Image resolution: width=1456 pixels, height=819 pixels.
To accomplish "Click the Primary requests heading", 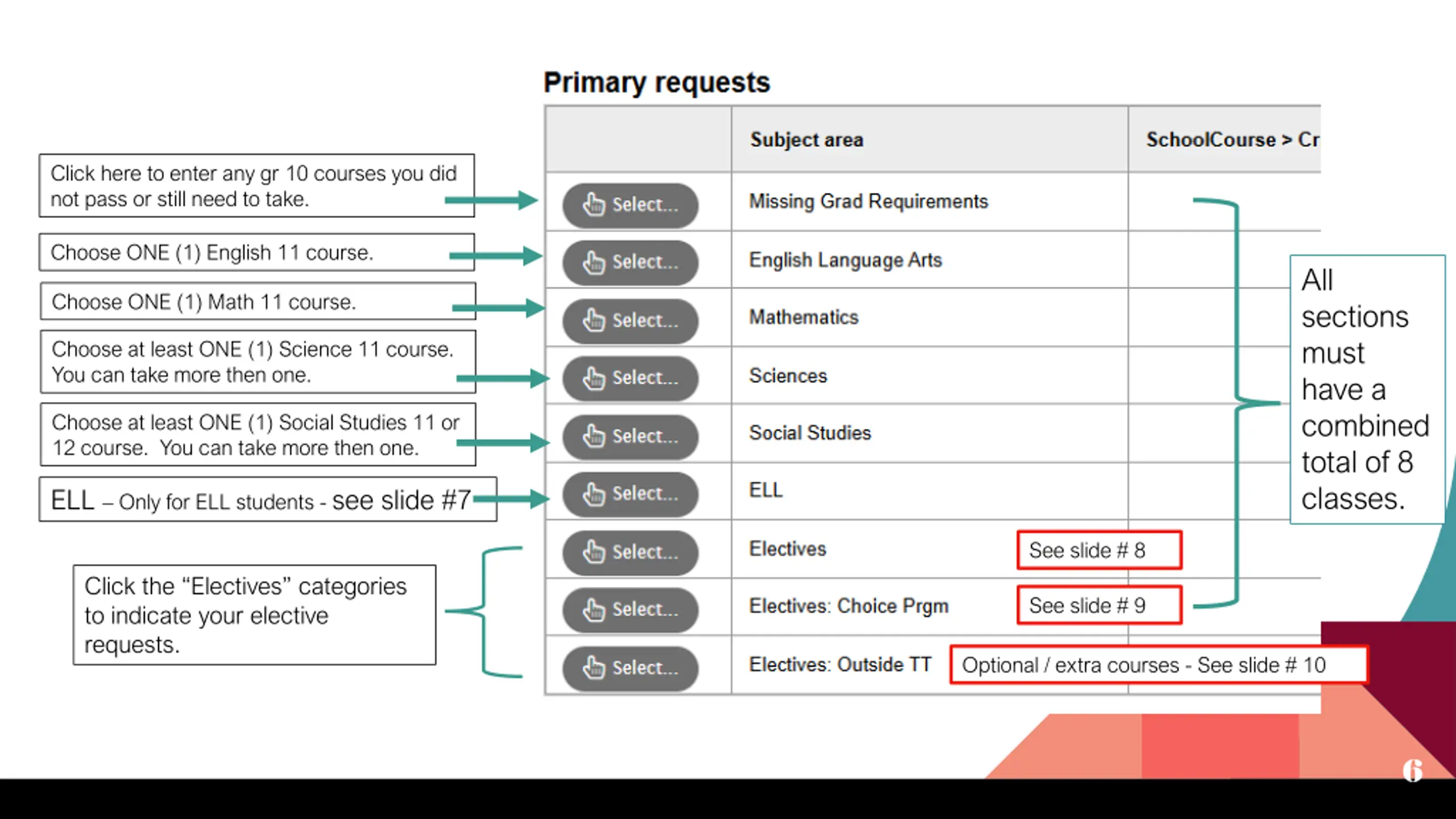I will coord(656,83).
